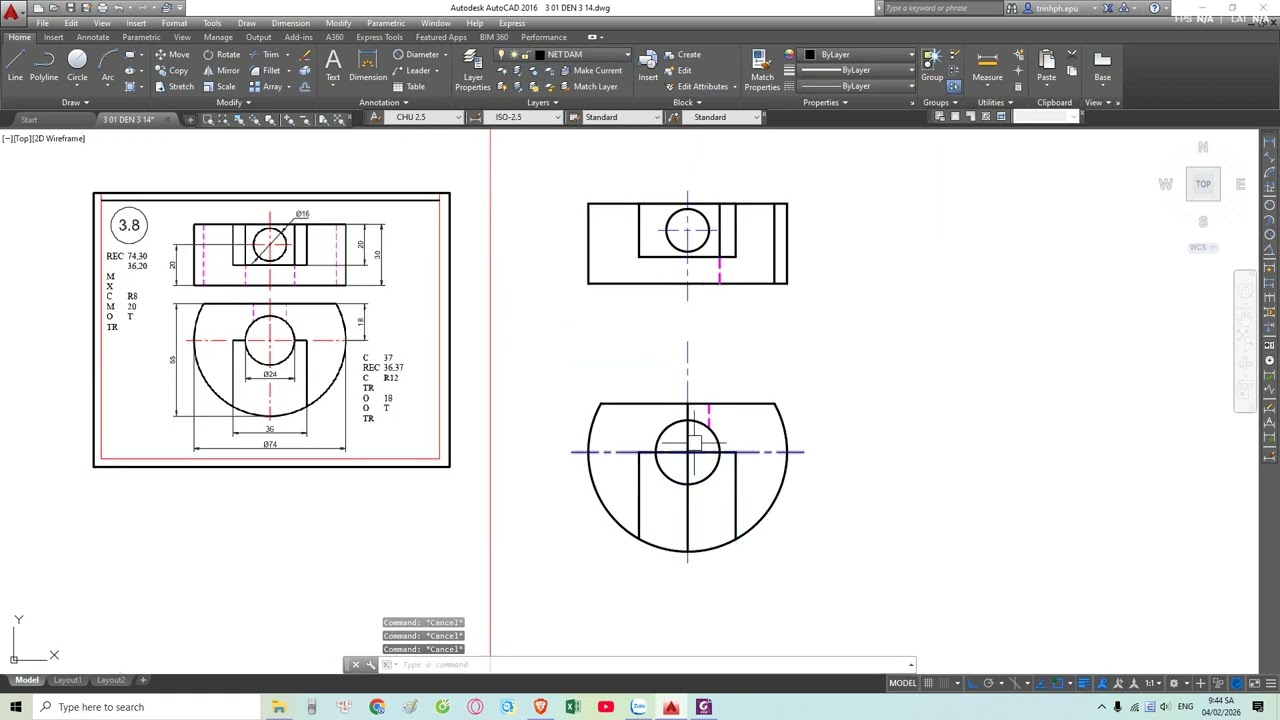The image size is (1280, 720).
Task: Insert a Table
Action: pyautogui.click(x=409, y=87)
